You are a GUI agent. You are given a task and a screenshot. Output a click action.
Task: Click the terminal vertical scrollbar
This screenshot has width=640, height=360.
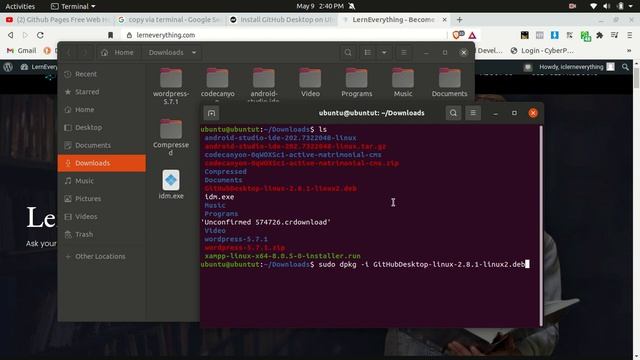point(541,225)
